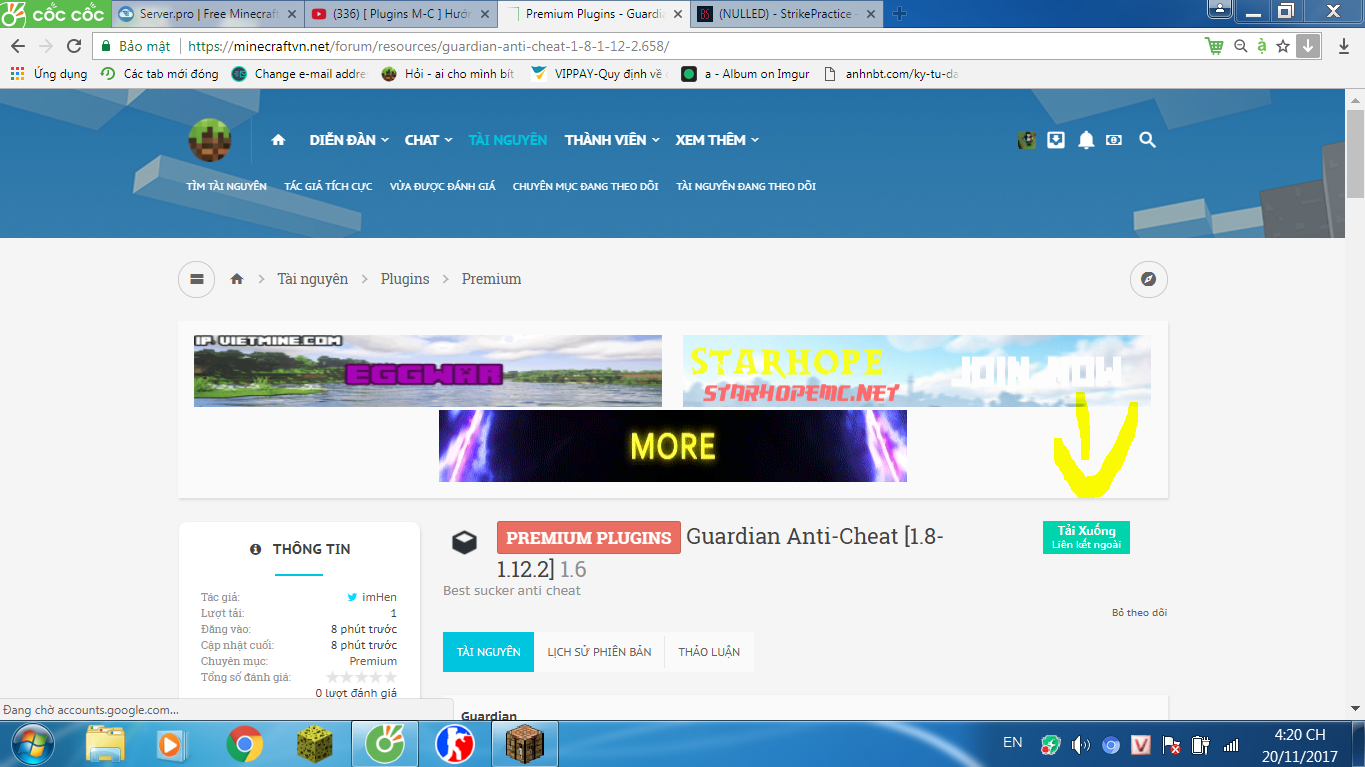Click the zoom magnifier icon in address bar
1365x767 pixels.
pos(1241,46)
